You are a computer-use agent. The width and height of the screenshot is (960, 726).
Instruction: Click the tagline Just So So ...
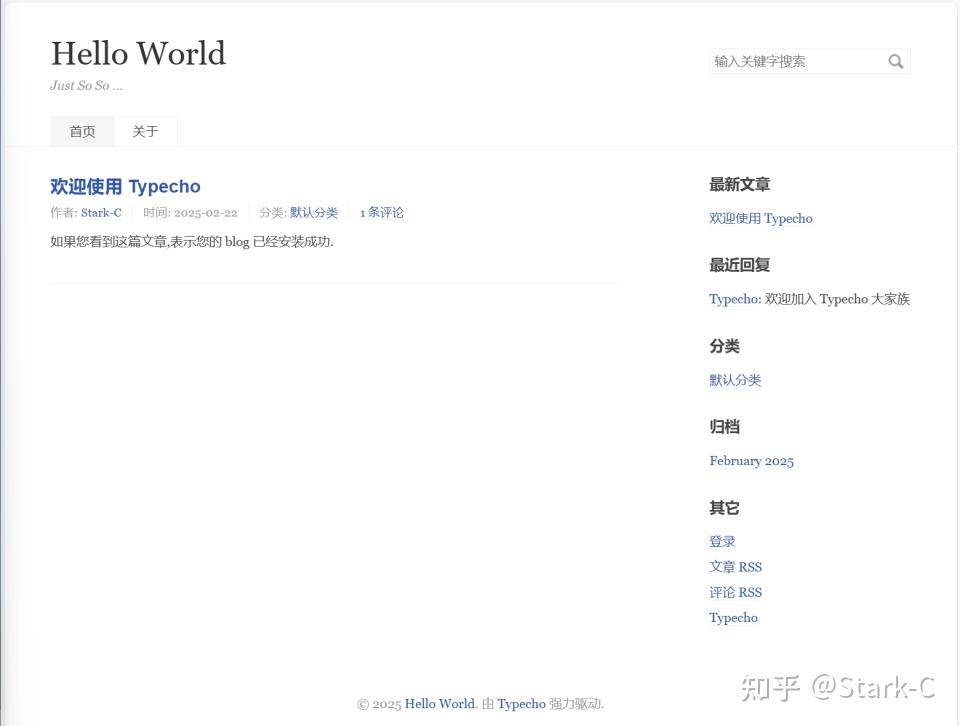[86, 86]
